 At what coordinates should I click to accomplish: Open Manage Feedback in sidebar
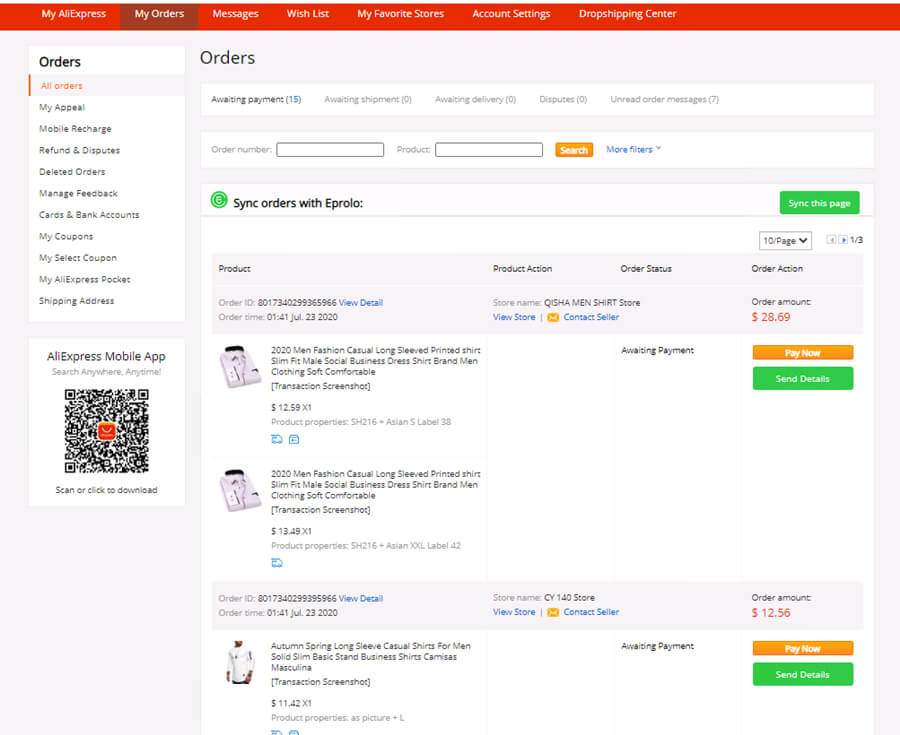point(78,193)
